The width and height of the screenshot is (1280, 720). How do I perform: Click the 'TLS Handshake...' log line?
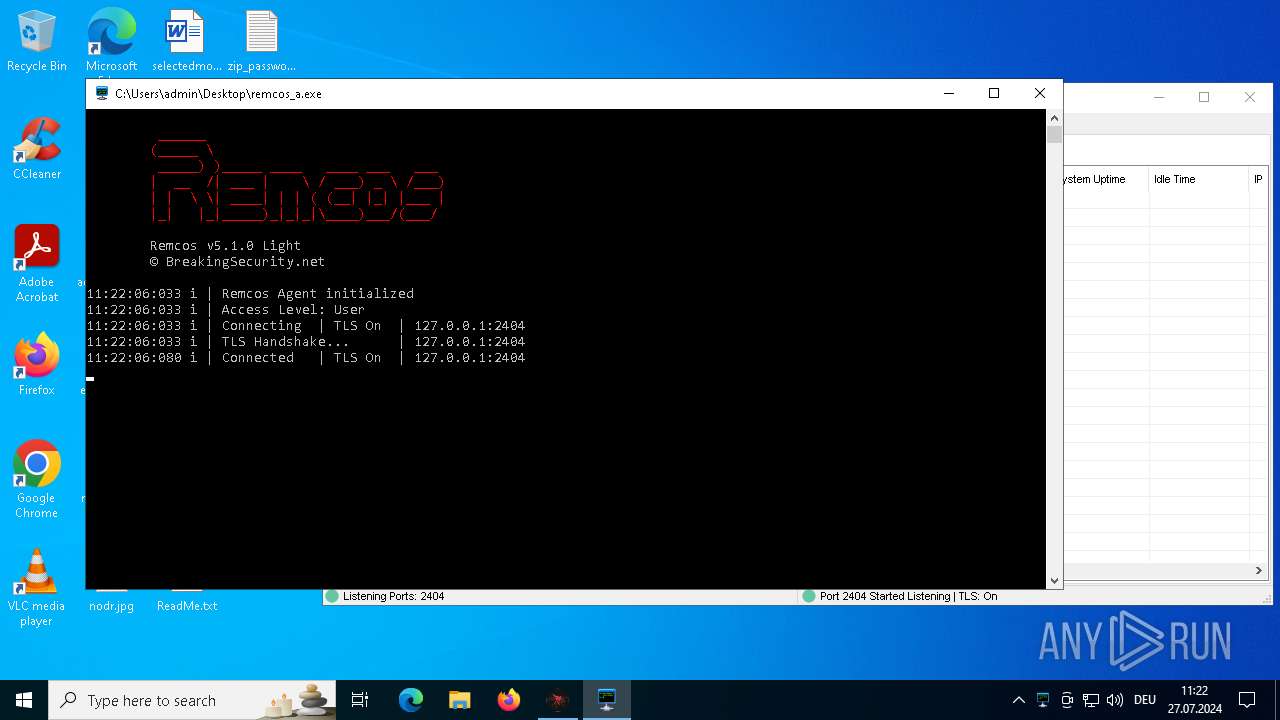coord(305,341)
